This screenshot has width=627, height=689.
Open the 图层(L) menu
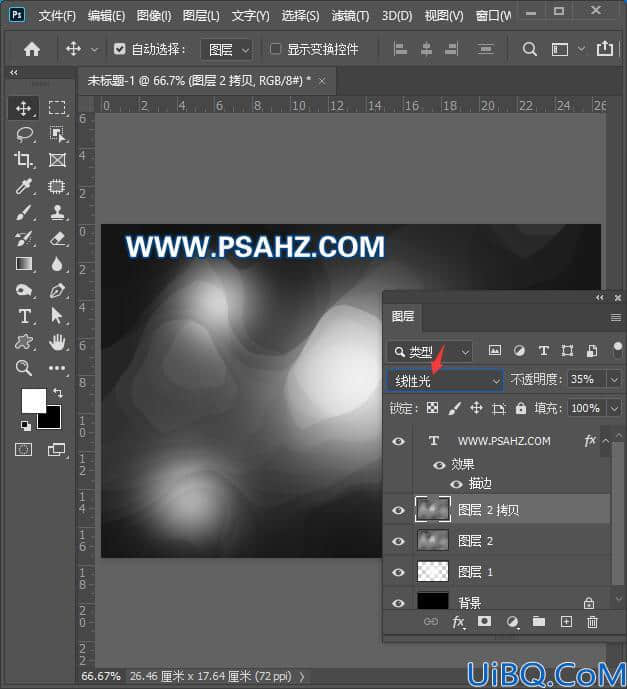pyautogui.click(x=201, y=16)
